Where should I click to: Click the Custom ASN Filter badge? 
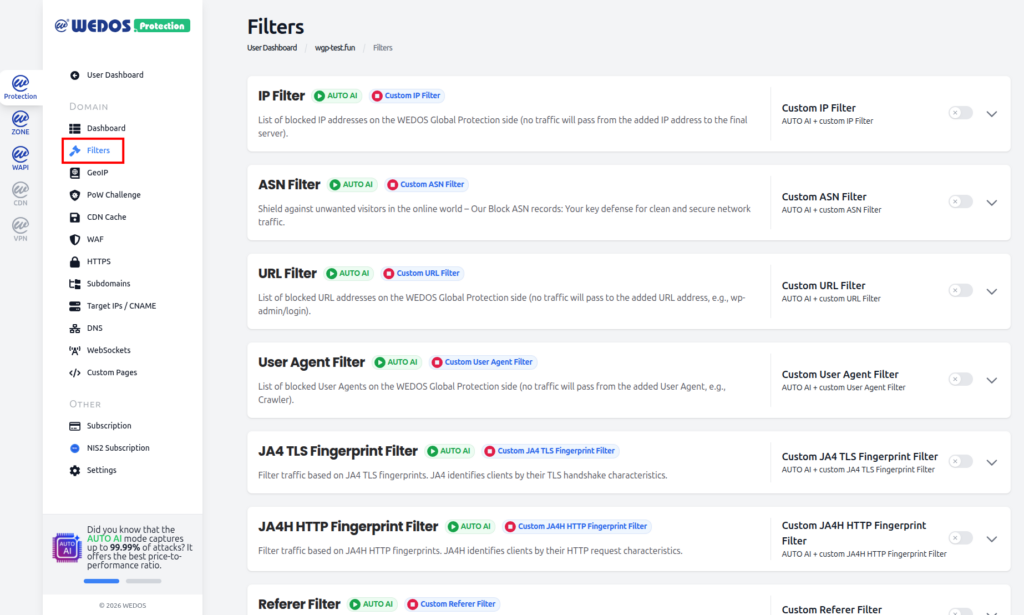tap(426, 185)
